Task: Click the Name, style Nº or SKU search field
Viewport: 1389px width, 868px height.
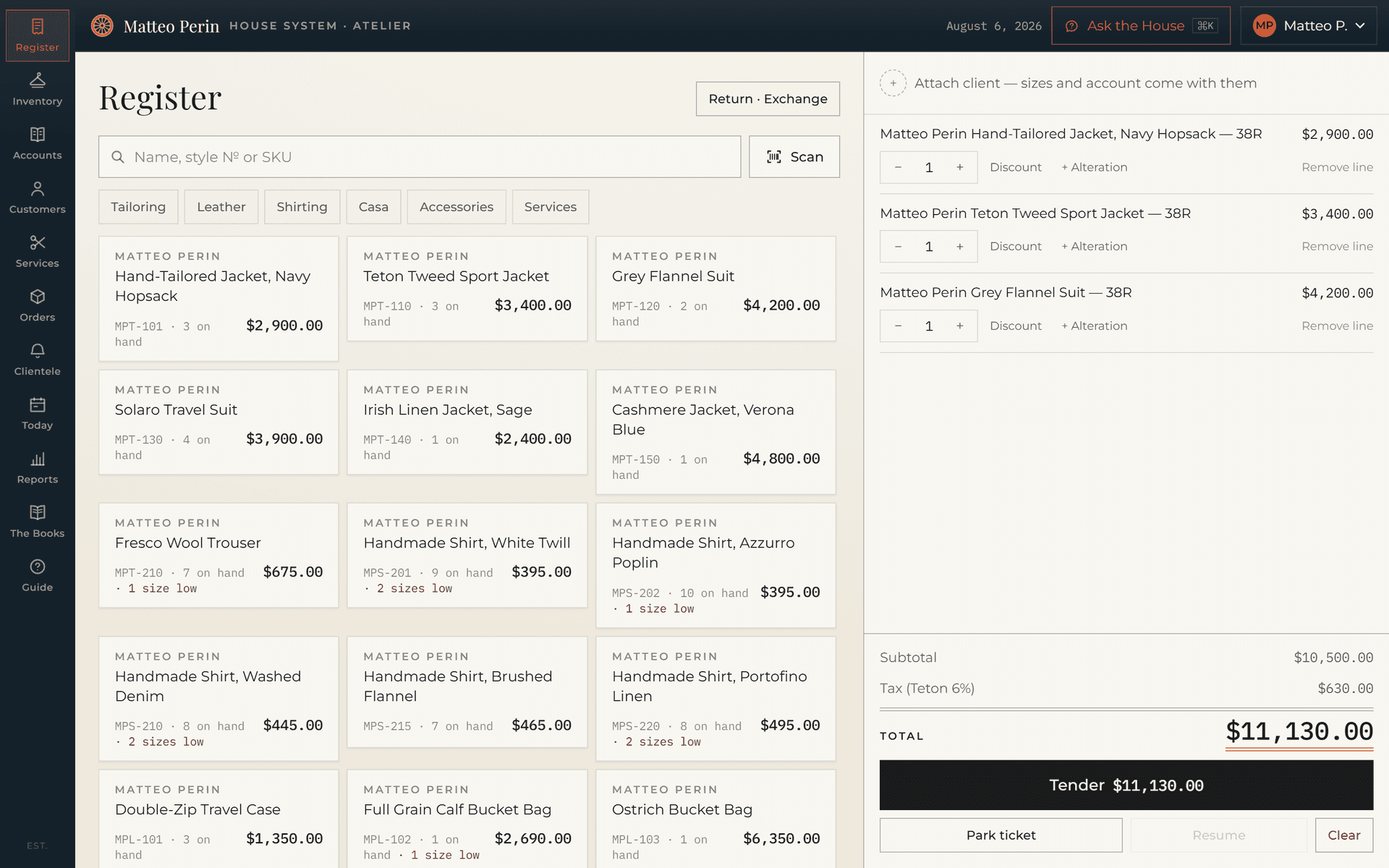Action: [x=420, y=157]
